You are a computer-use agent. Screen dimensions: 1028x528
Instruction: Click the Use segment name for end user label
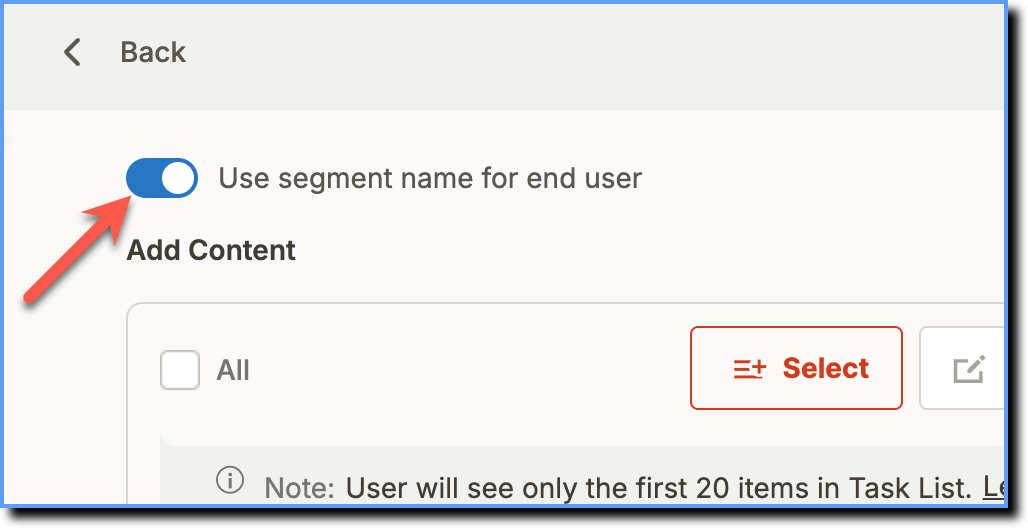coord(430,178)
